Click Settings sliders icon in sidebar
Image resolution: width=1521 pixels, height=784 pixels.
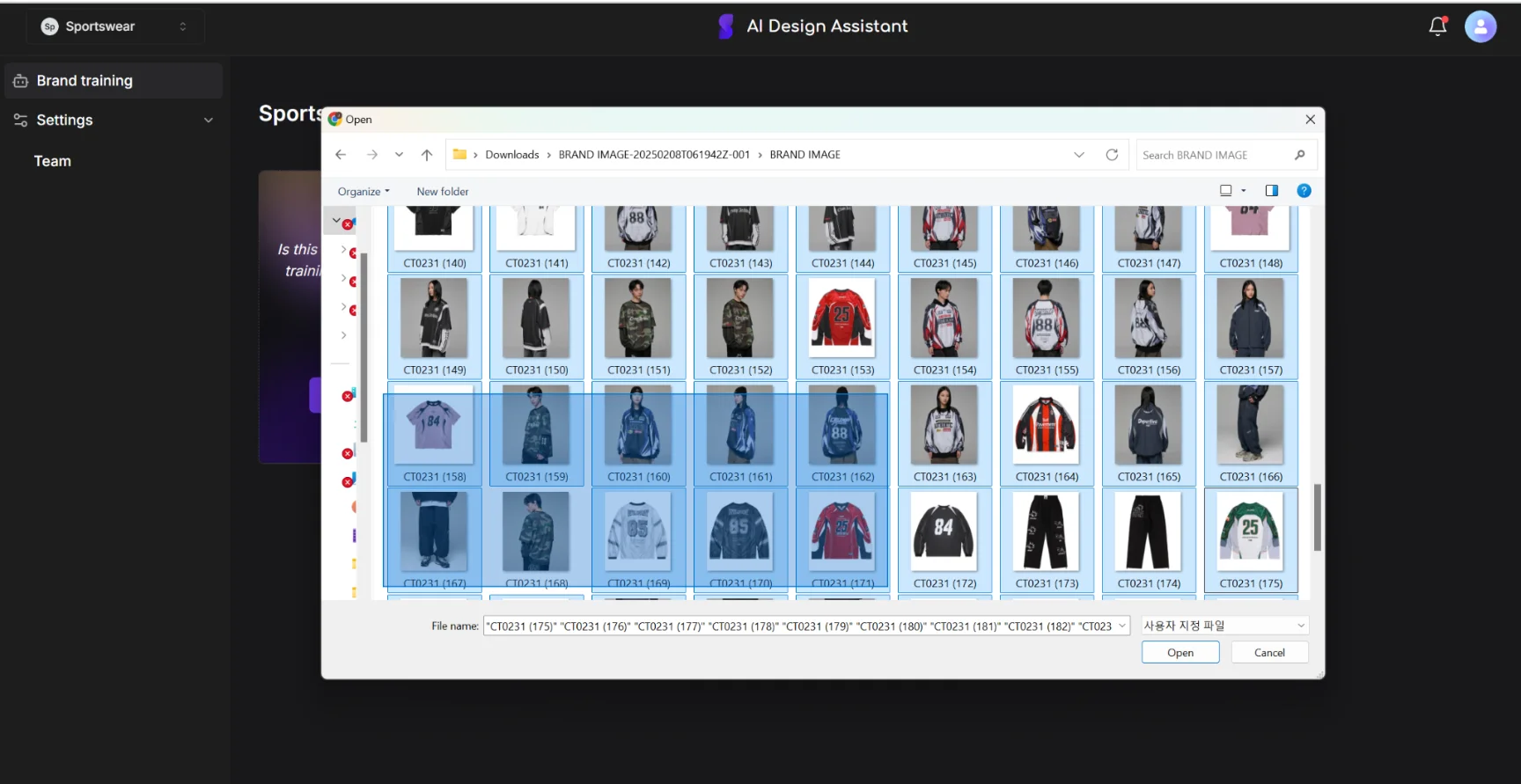coord(21,120)
